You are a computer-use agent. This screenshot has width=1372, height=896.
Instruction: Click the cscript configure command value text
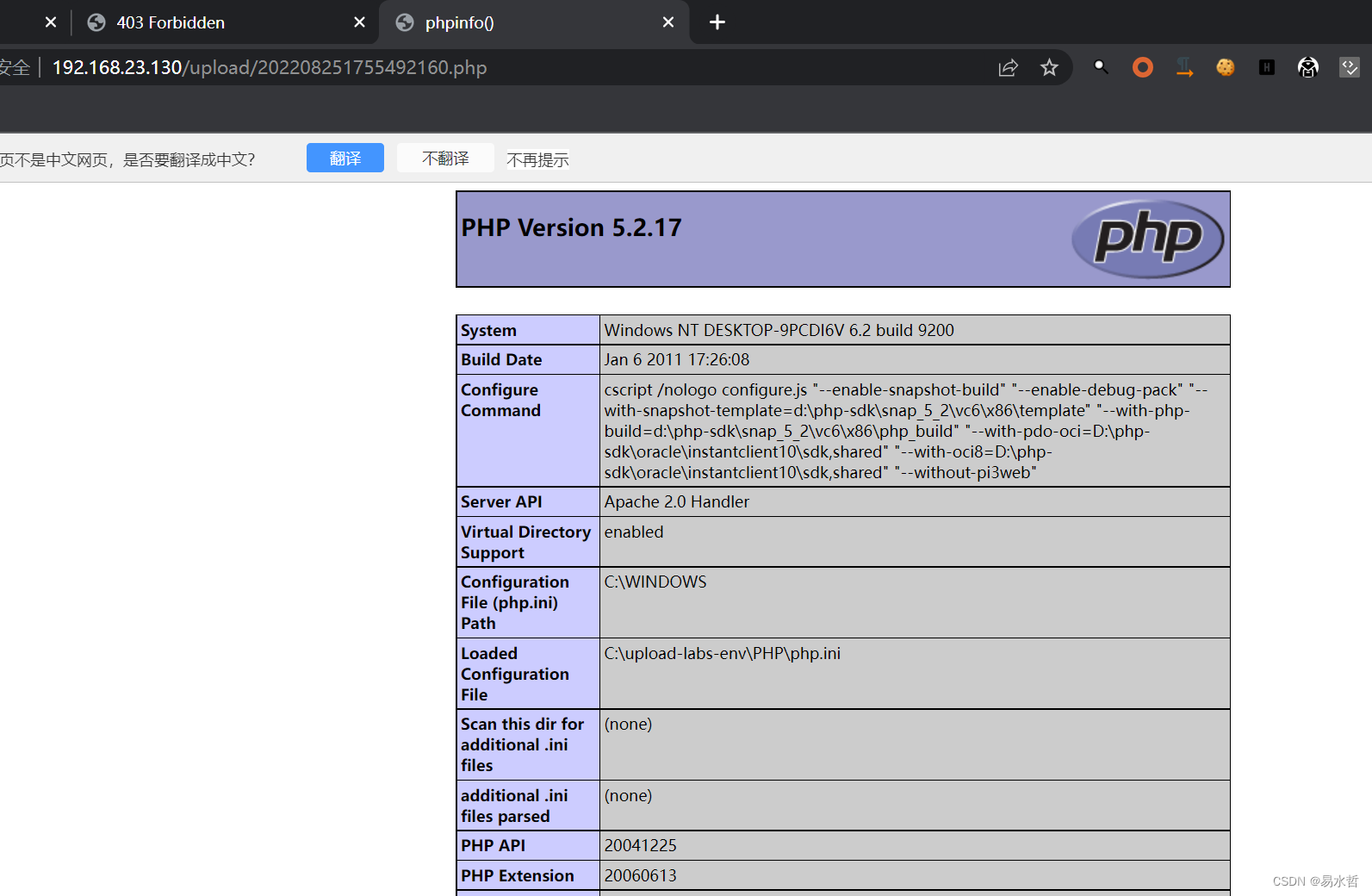click(906, 431)
